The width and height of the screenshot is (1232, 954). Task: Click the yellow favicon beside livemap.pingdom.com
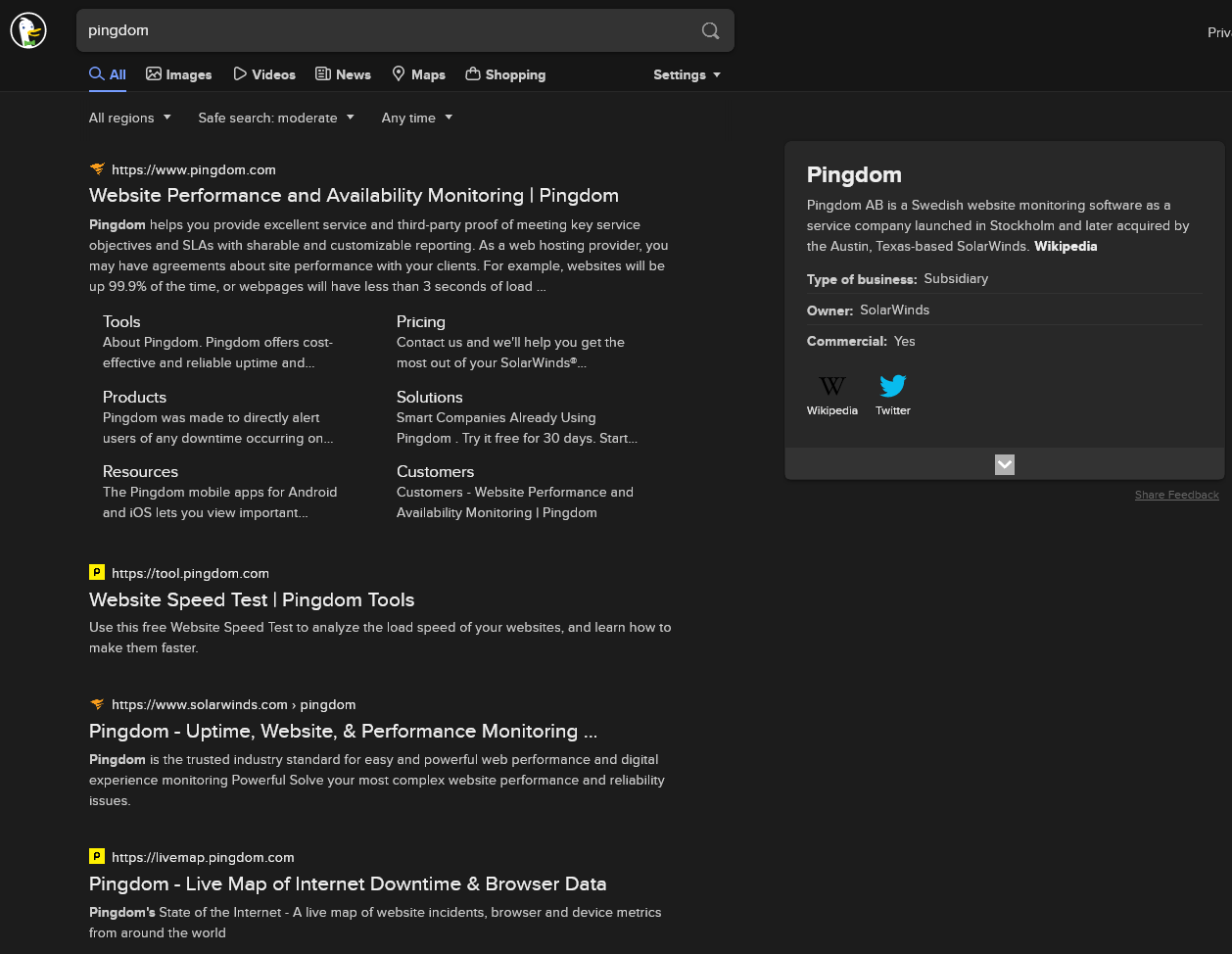tap(97, 856)
